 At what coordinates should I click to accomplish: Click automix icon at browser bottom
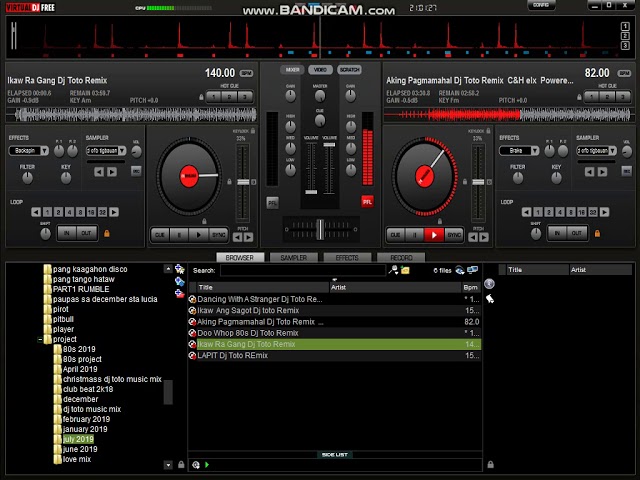click(196, 465)
